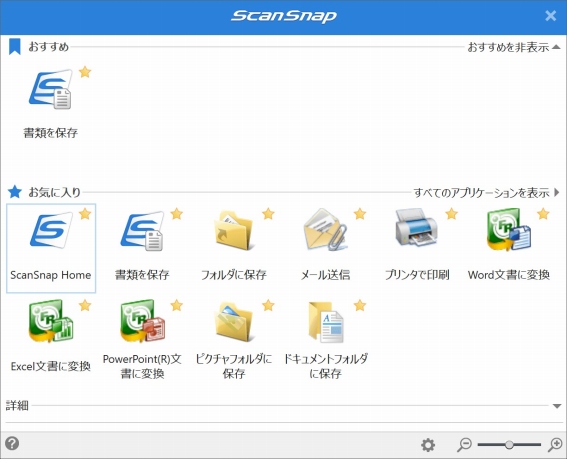
Task: Click the 詳細 section label
Action: (x=17, y=405)
